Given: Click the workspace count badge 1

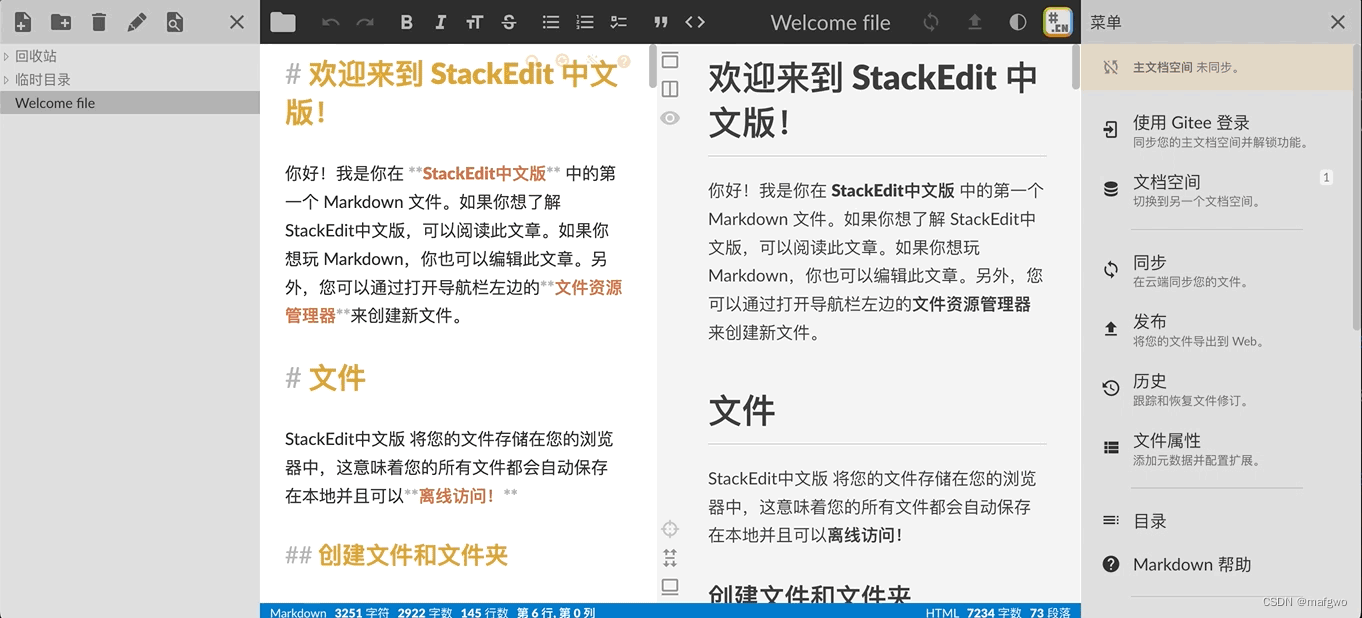Looking at the screenshot, I should 1326,177.
